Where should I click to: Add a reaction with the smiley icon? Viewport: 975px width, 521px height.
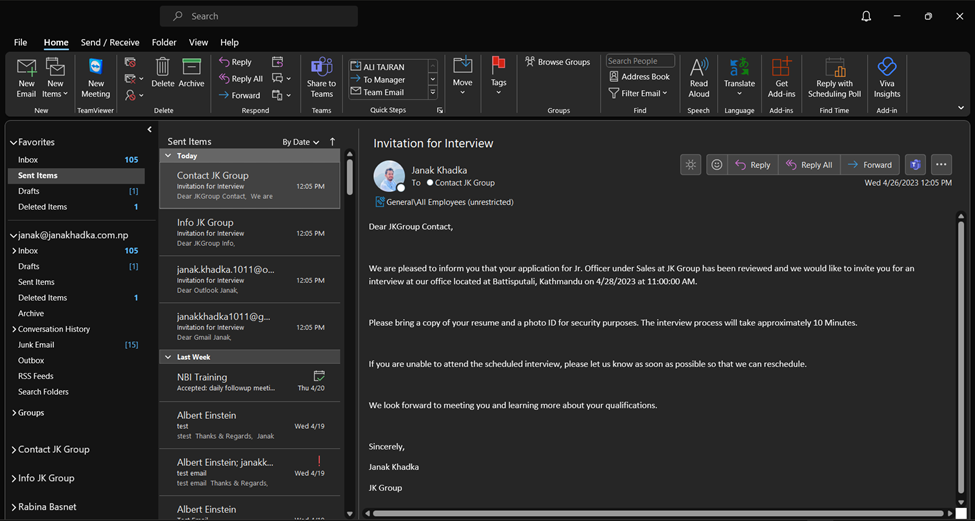point(717,165)
